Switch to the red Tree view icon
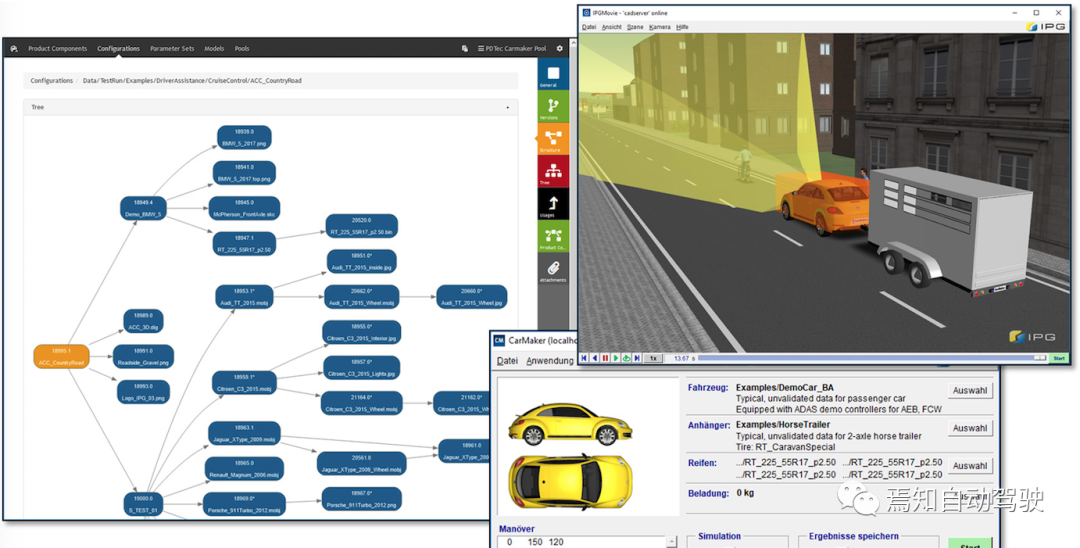The image size is (1080, 548). pos(551,173)
